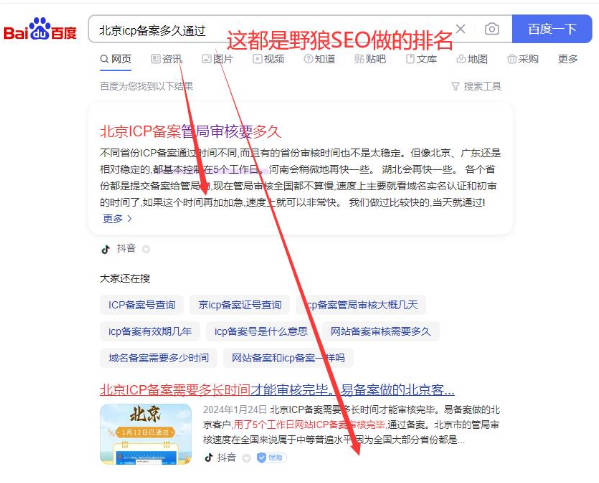Open the 北京 result thumbnail image
This screenshot has height=483, width=599.
(146, 434)
